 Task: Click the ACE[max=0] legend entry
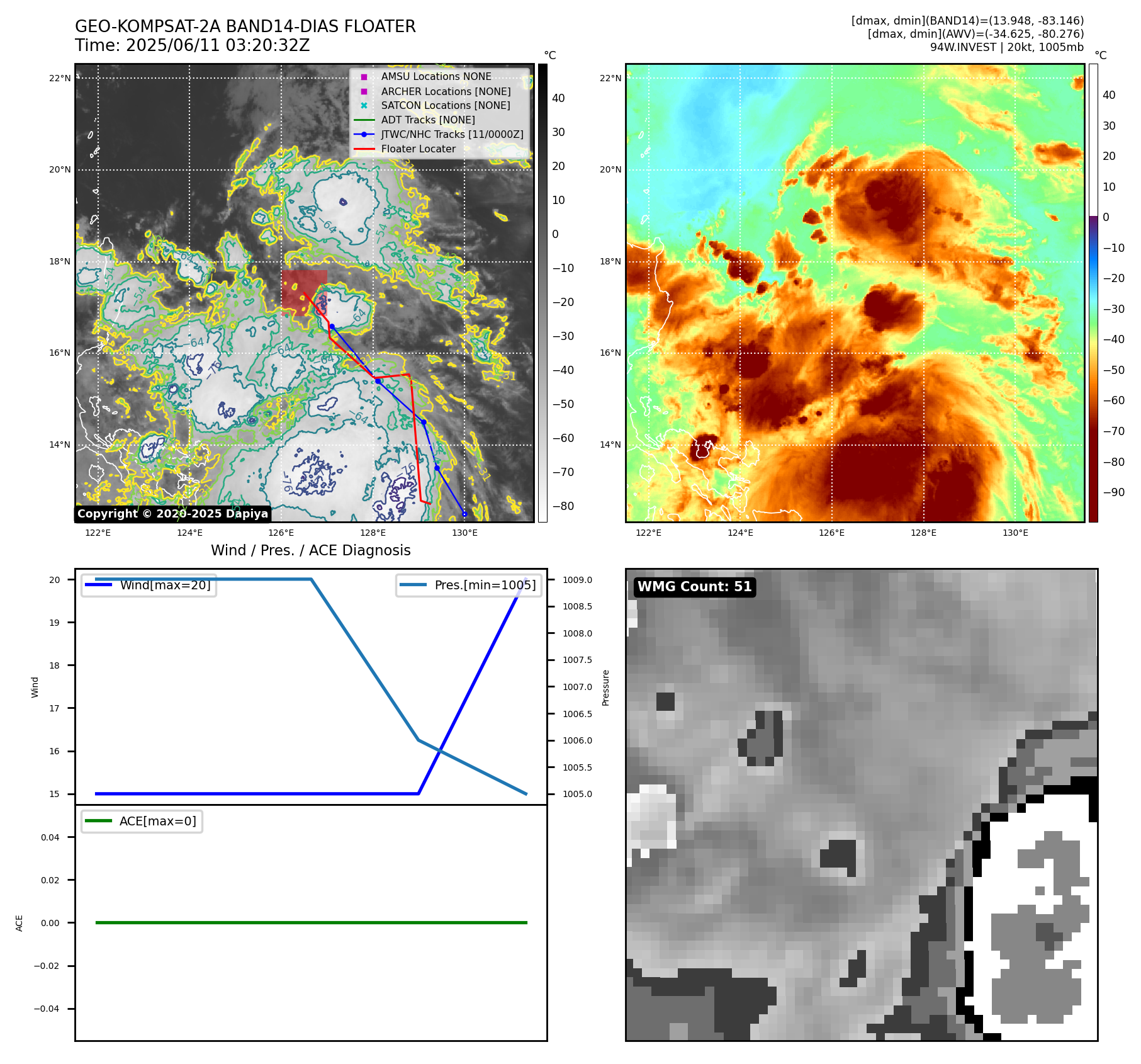pos(142,821)
